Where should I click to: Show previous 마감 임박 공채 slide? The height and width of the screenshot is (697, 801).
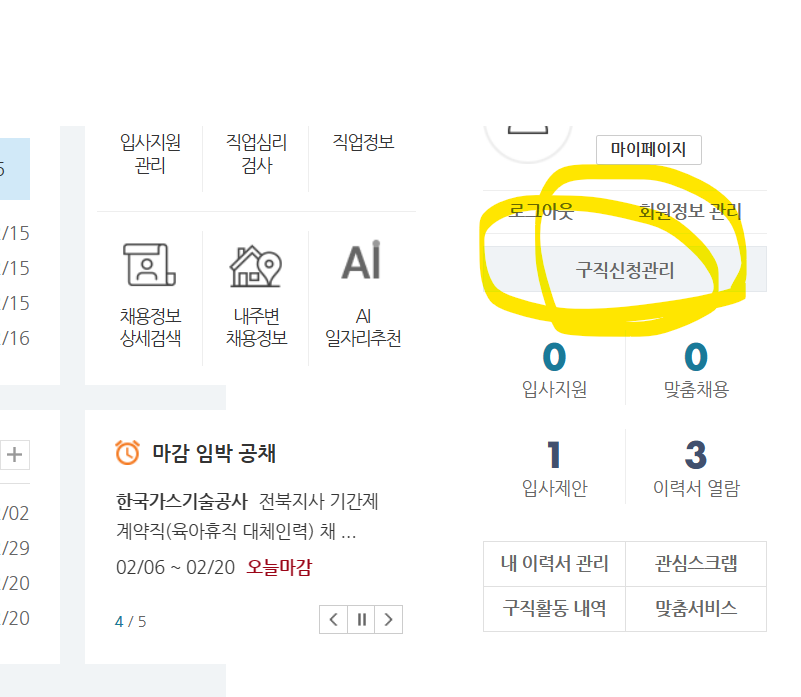[334, 619]
